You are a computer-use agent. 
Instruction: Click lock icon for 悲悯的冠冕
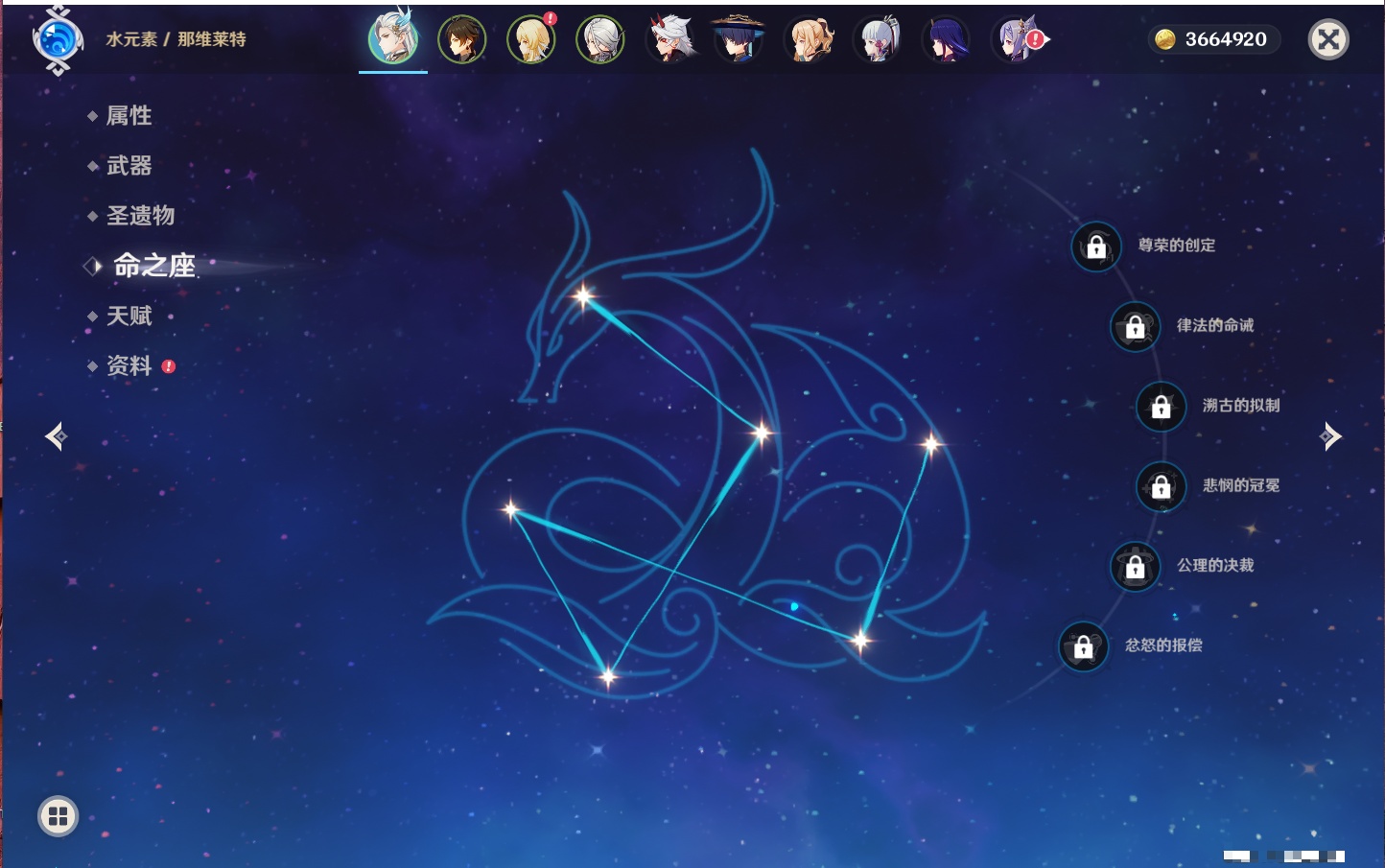1161,486
